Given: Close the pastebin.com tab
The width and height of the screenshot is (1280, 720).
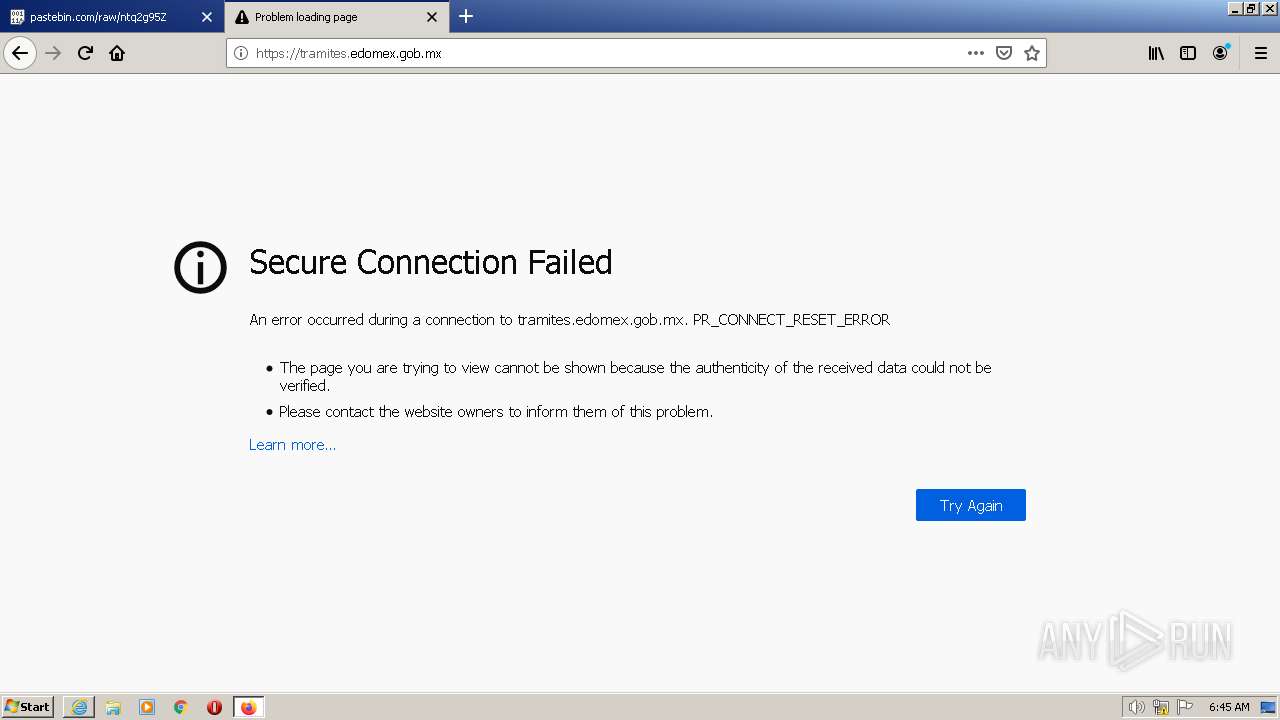Looking at the screenshot, I should tap(207, 17).
